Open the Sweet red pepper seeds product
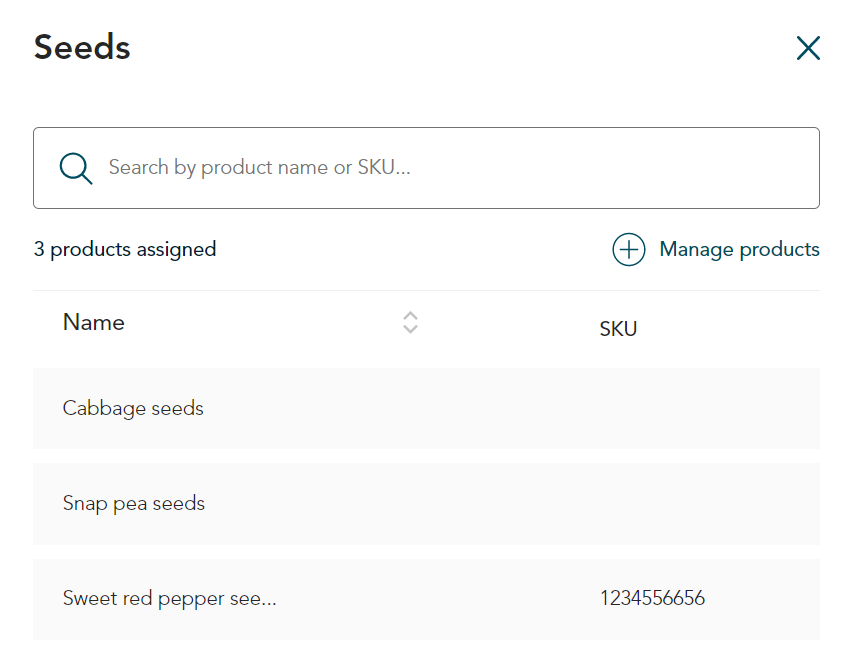 168,599
